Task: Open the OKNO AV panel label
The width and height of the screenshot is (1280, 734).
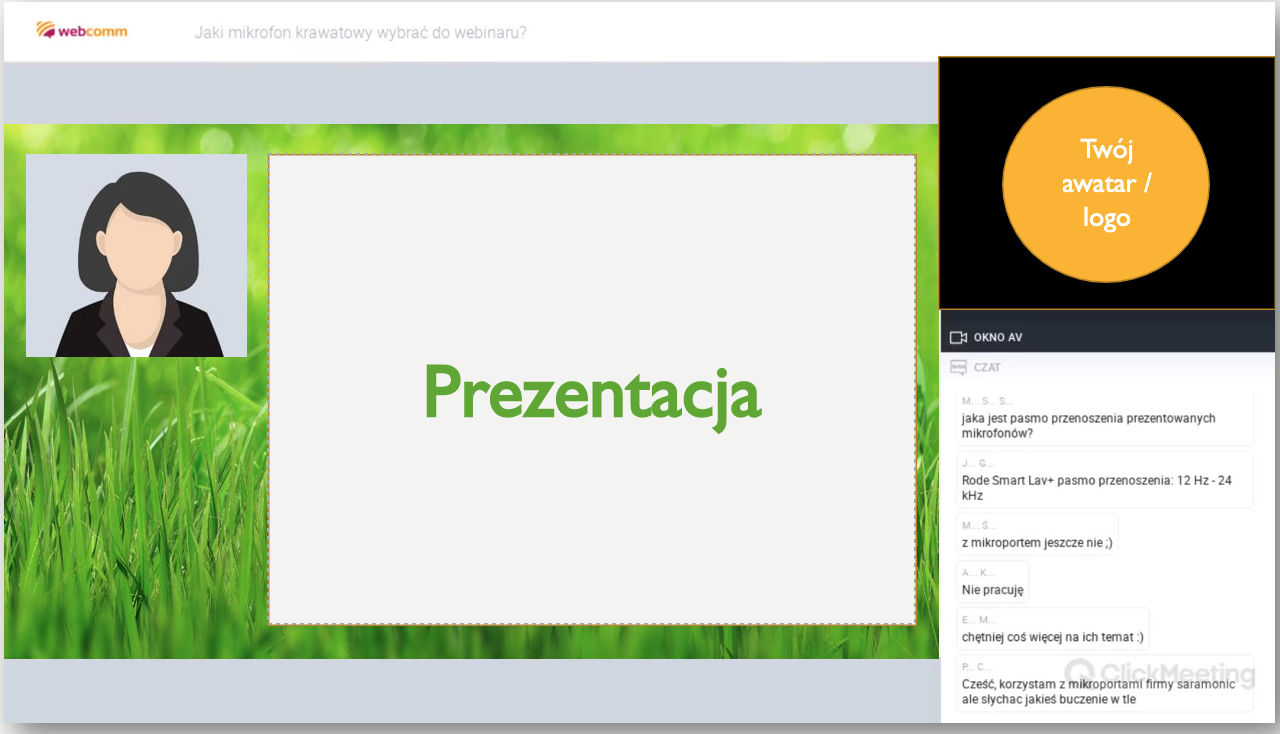Action: tap(998, 338)
